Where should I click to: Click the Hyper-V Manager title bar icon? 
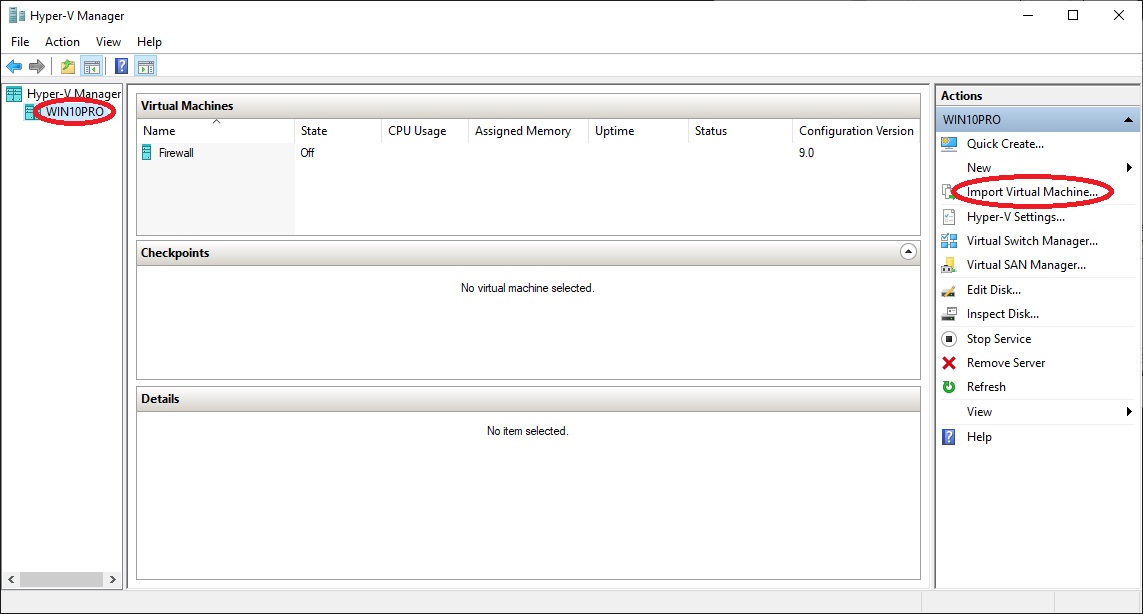point(16,15)
